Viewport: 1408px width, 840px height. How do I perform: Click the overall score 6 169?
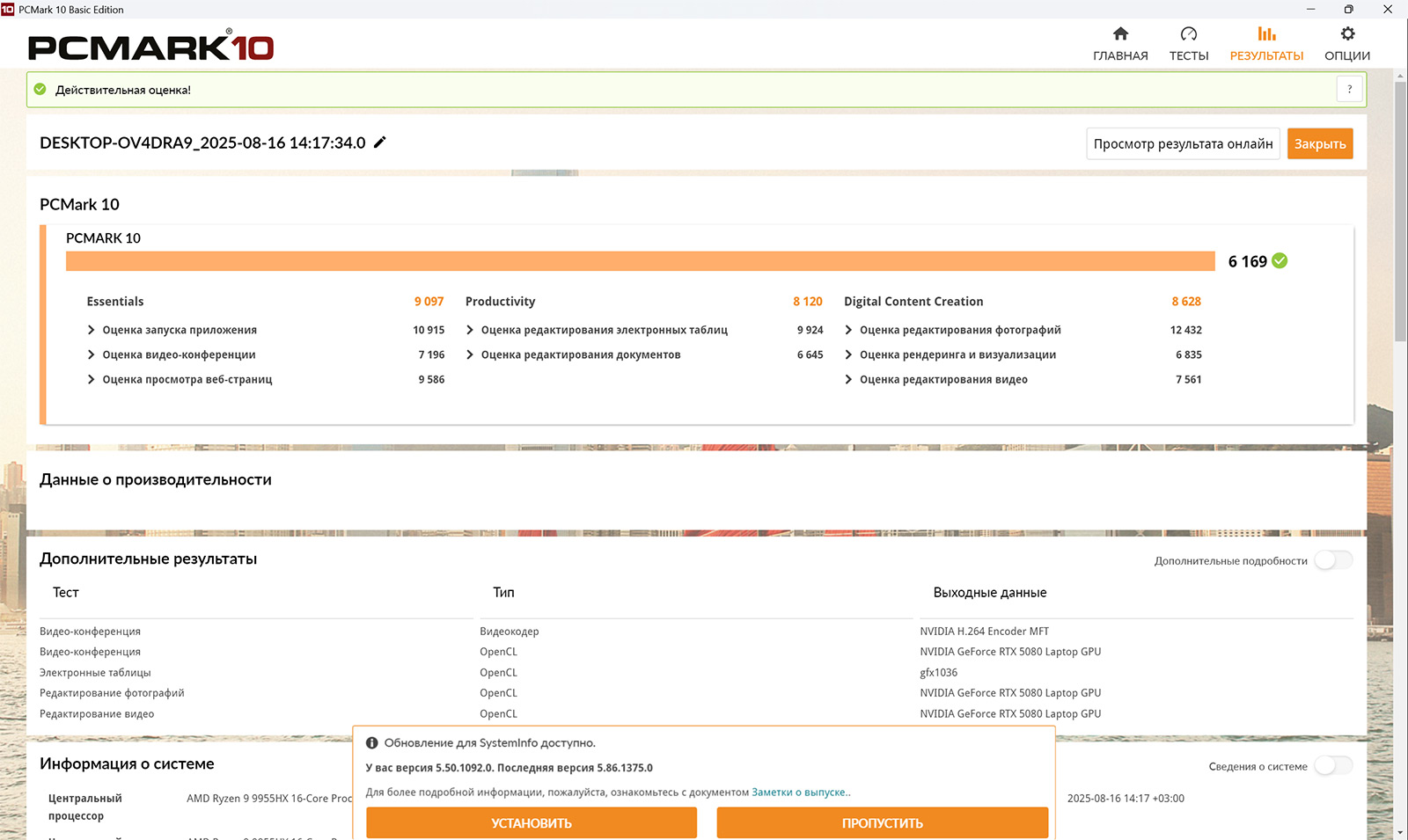click(1247, 261)
